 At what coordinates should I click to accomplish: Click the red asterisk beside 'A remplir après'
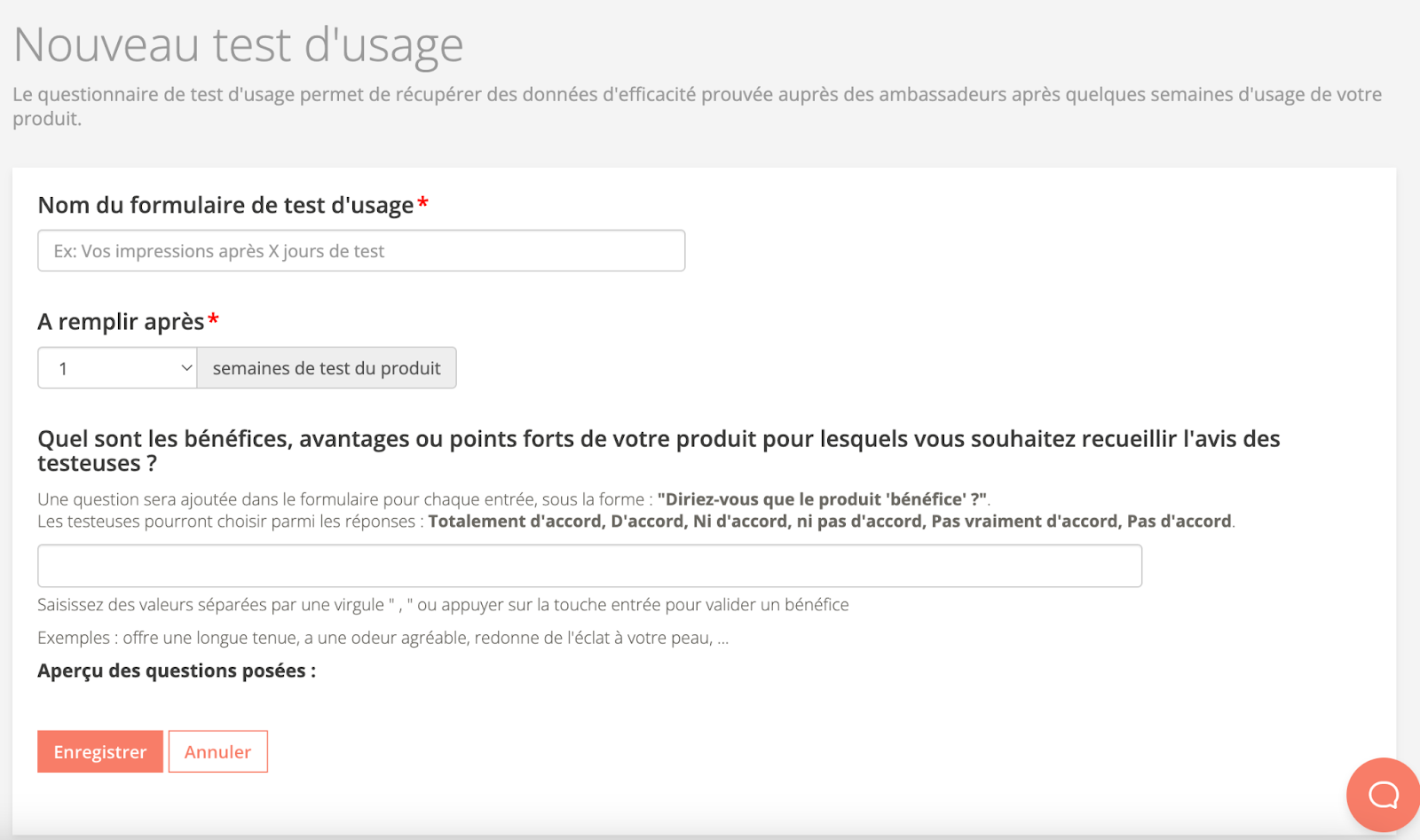(213, 320)
